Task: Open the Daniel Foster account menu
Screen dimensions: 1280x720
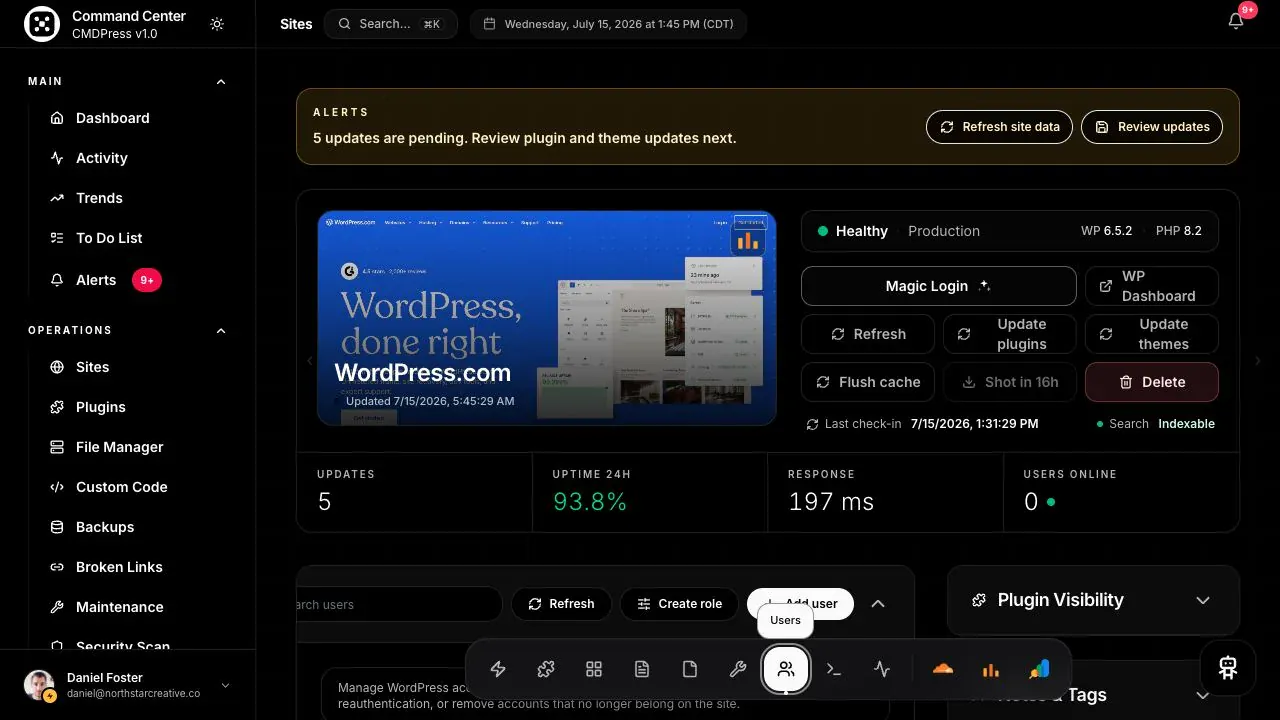Action: [128, 685]
